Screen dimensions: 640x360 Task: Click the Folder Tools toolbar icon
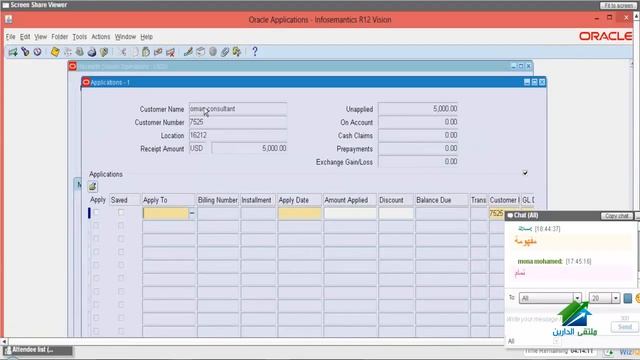[x=237, y=52]
